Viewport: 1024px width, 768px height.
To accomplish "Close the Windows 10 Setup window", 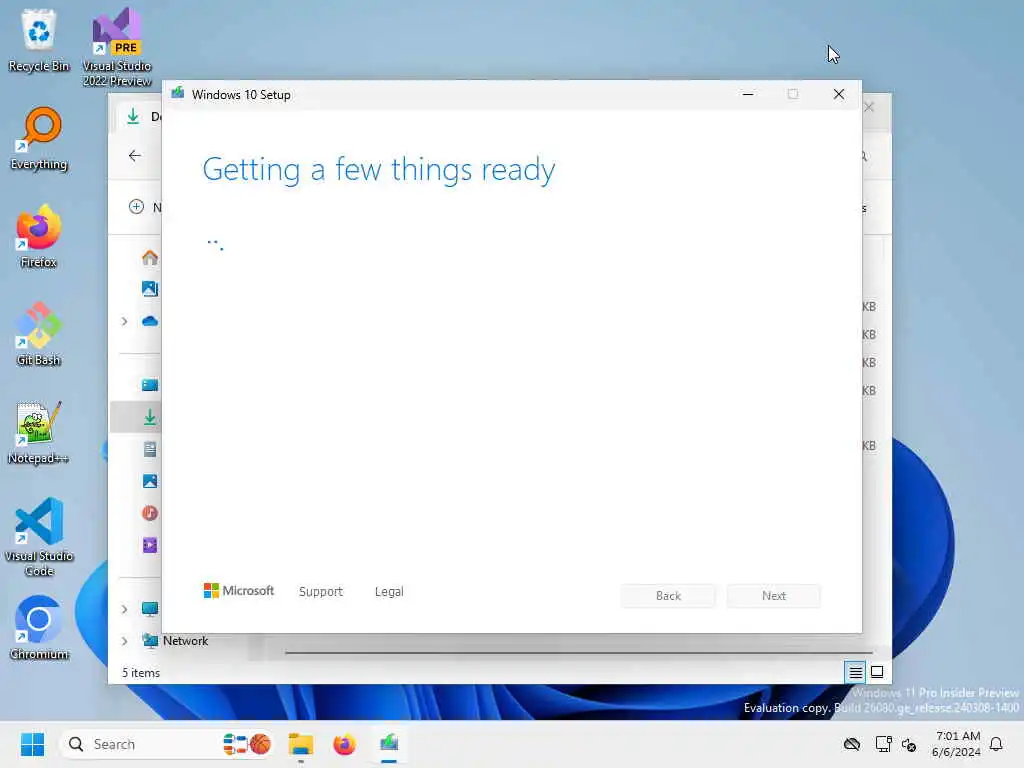I will point(839,94).
